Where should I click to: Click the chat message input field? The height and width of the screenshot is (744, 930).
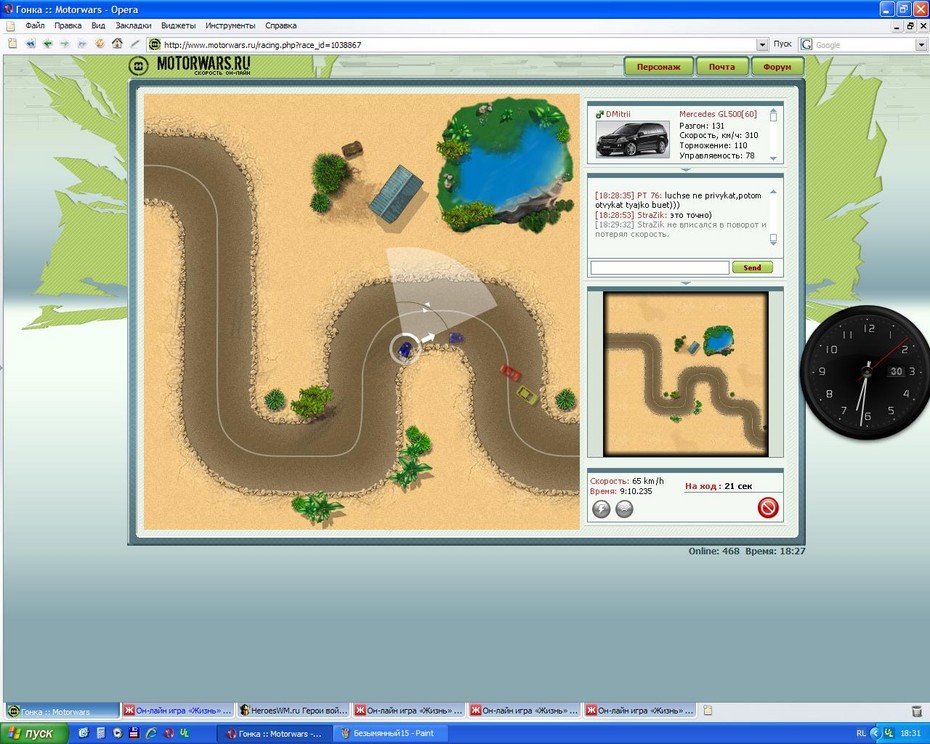[x=660, y=268]
